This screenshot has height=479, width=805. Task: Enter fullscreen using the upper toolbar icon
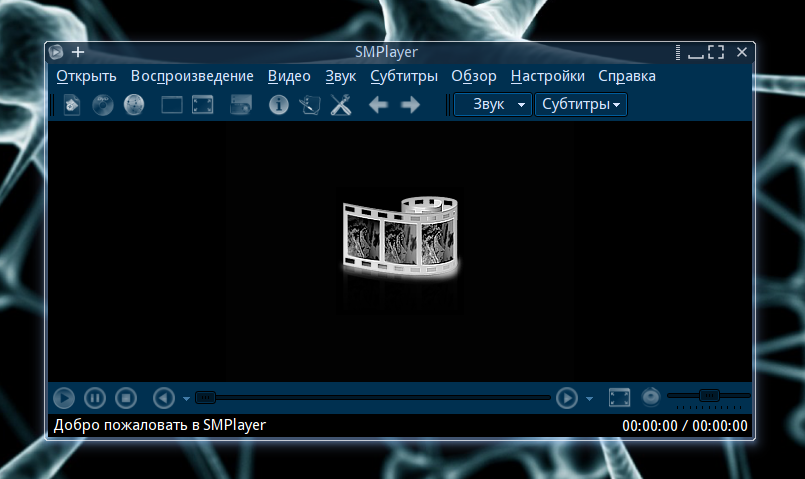pos(203,105)
